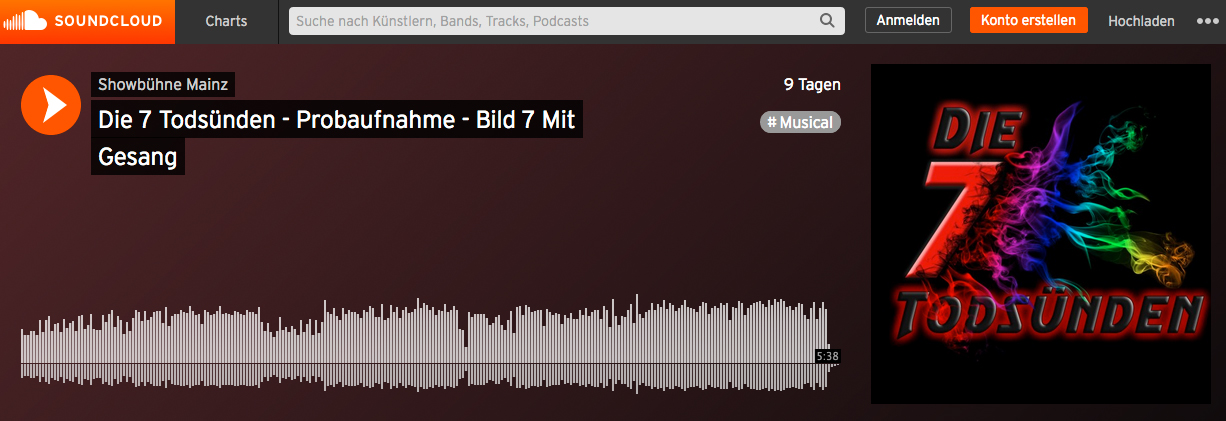The height and width of the screenshot is (421, 1226).
Task: Click the SOUNDCLOUD wordmark text
Action: coord(112,21)
